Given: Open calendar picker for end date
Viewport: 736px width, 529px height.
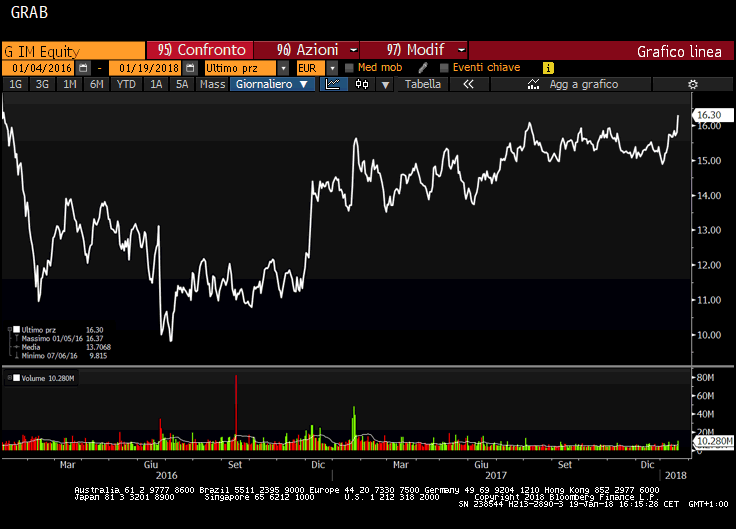Looking at the screenshot, I should [x=190, y=68].
